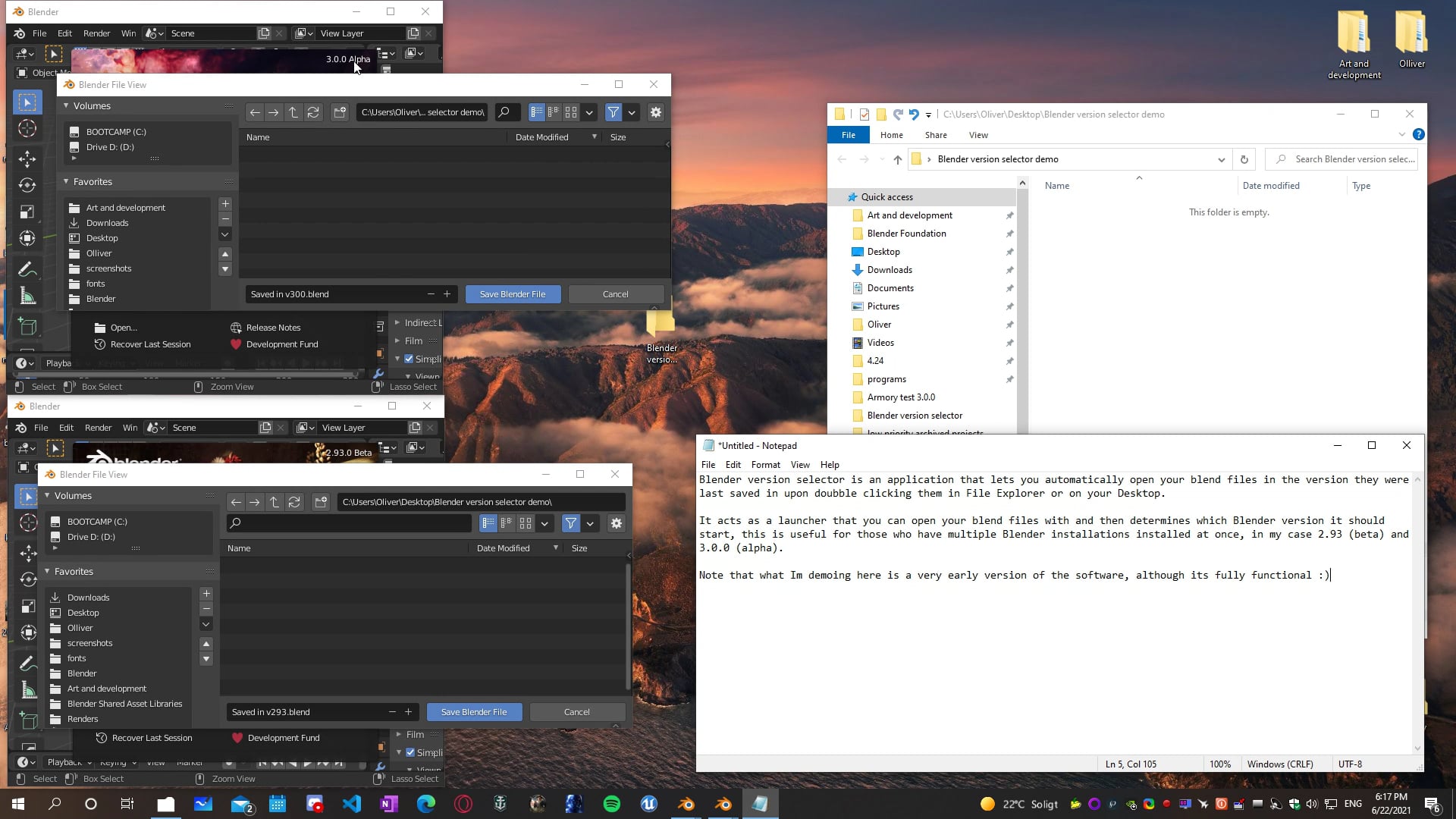This screenshot has width=1456, height=819.
Task: Enable horizontal list display in v293 File View
Action: tap(507, 523)
